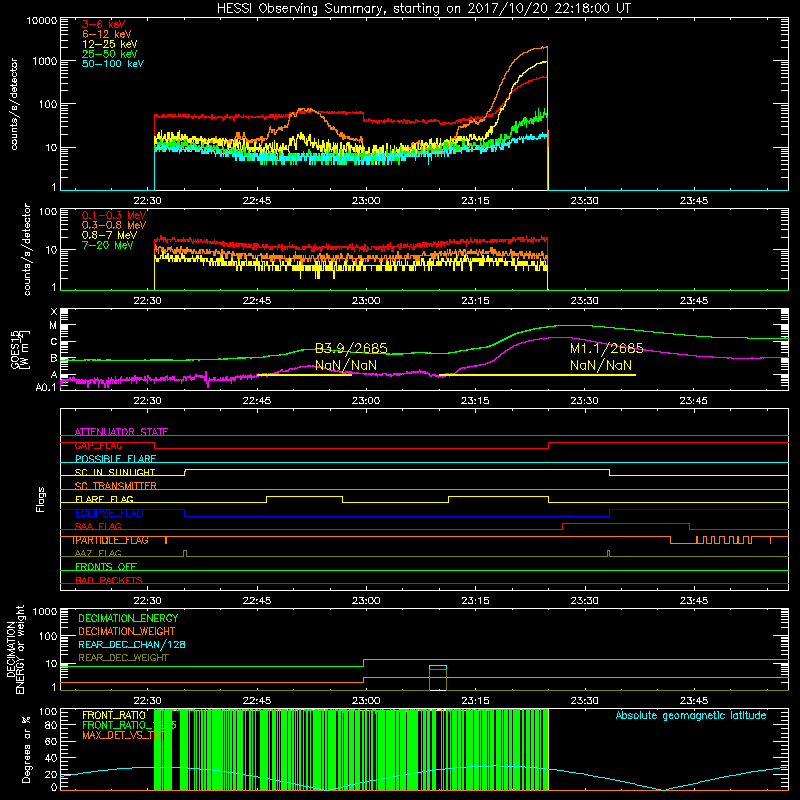800x800 pixels.
Task: Click the FRONTS_OFF flag label
Action: 106,567
